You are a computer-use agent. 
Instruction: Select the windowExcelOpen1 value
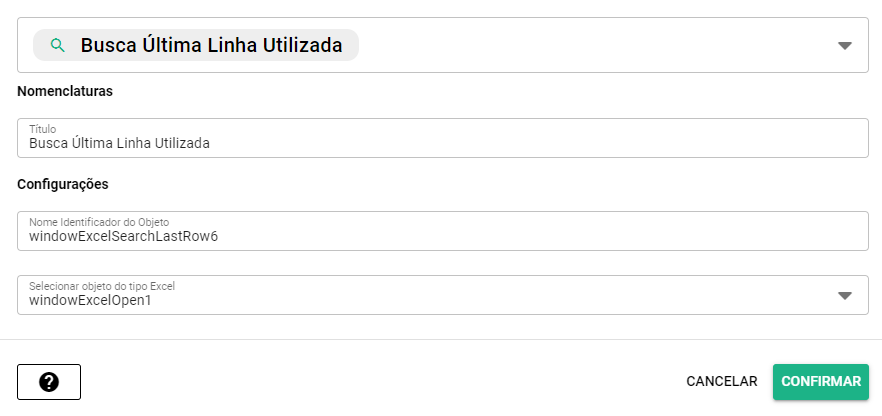coord(90,301)
